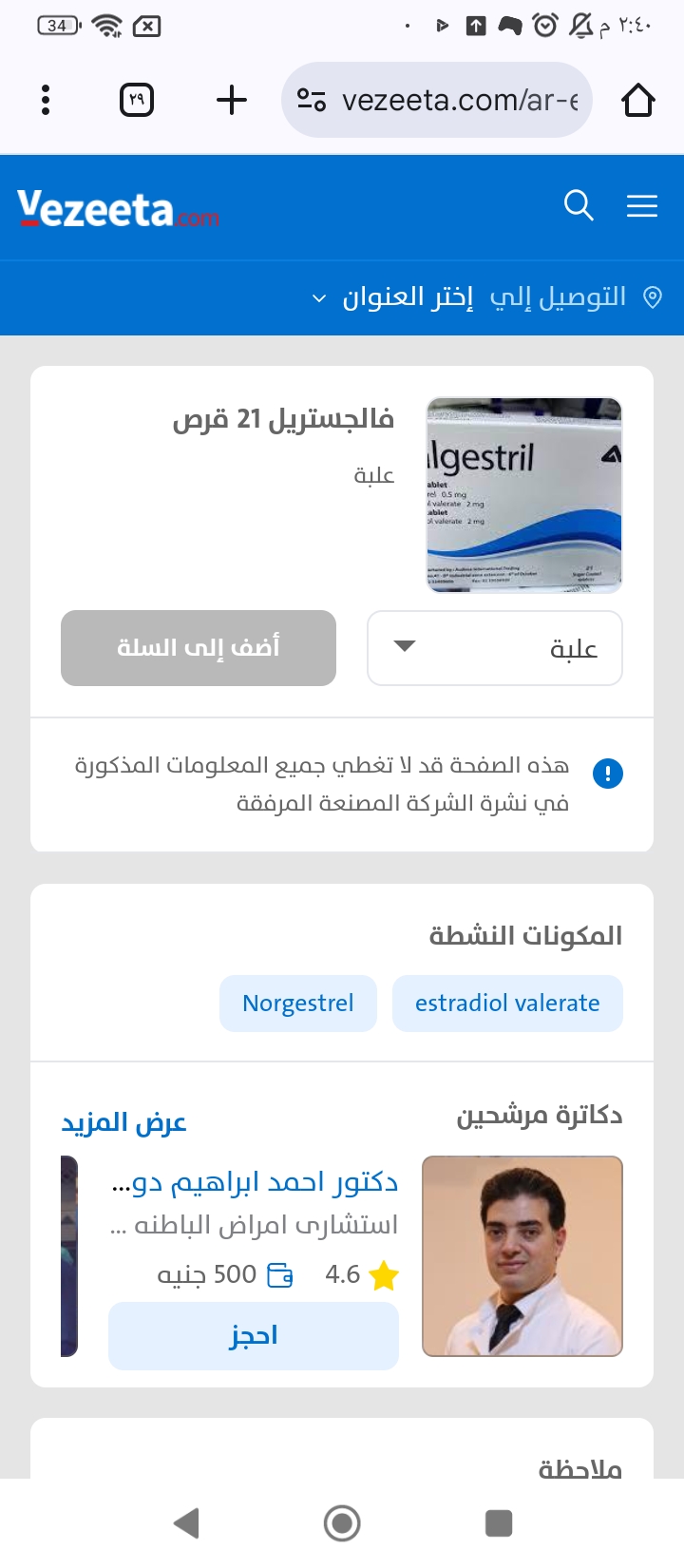Show the open tabs counter
The height and width of the screenshot is (1568, 684).
(x=137, y=100)
